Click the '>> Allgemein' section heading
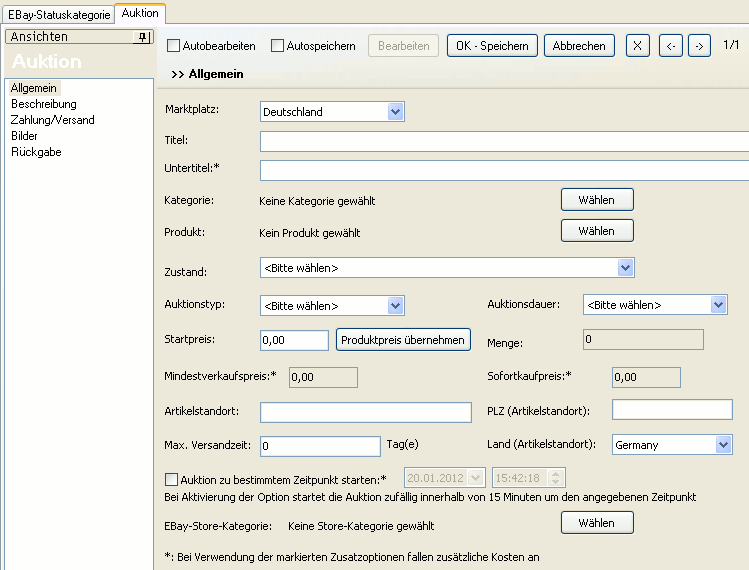 point(207,74)
